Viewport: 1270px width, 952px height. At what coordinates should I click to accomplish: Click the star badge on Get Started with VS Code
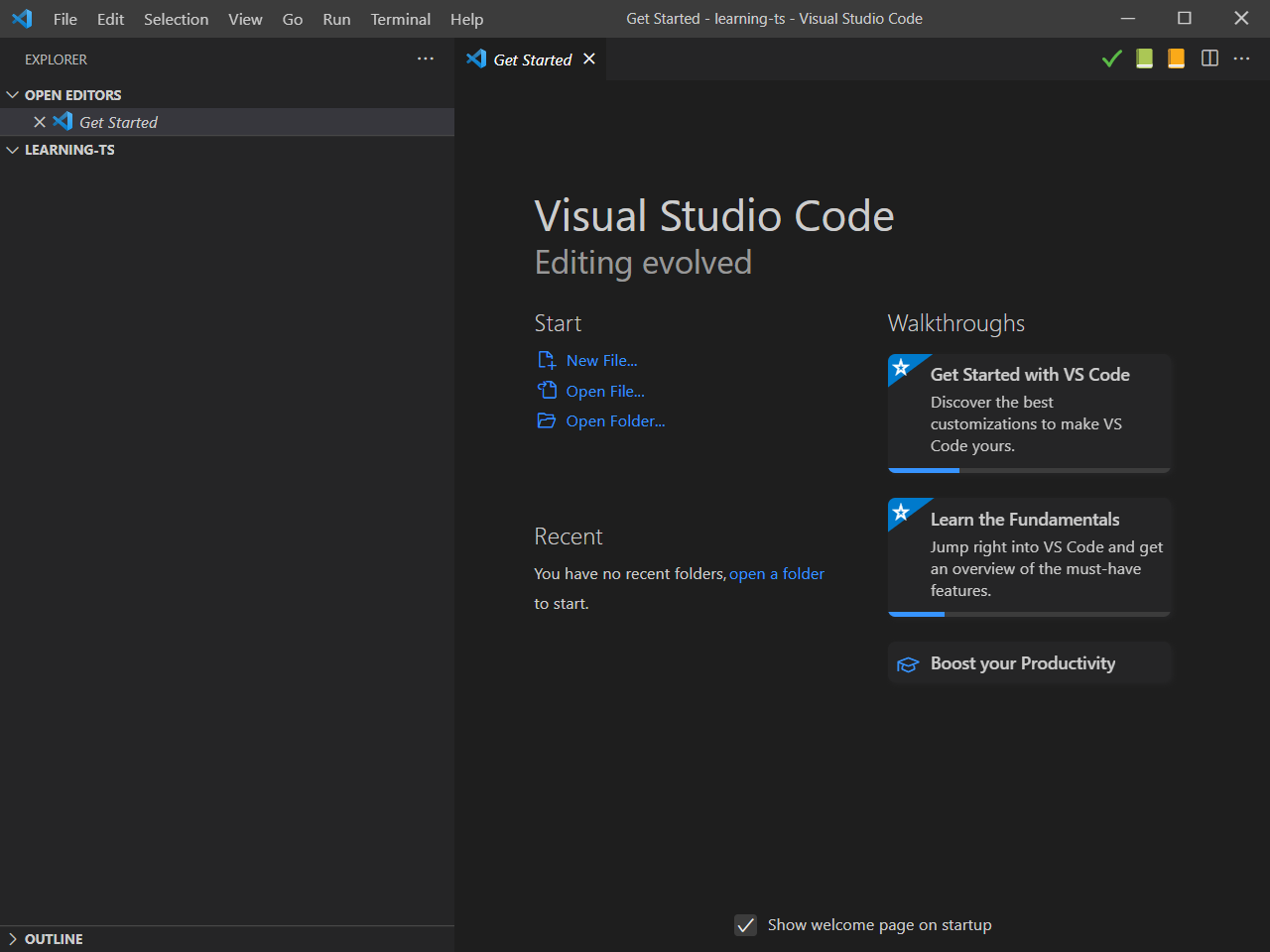tap(901, 368)
